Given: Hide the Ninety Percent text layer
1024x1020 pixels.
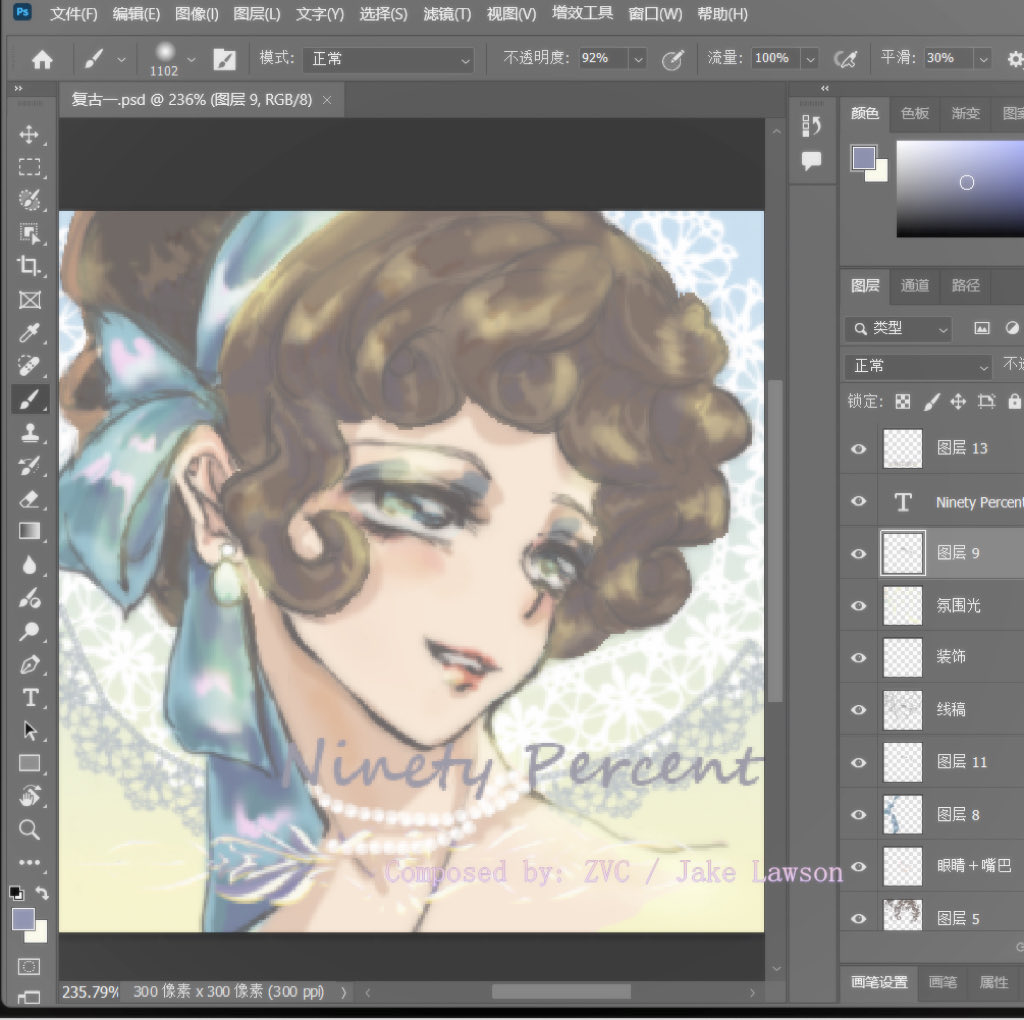Looking at the screenshot, I should point(859,501).
